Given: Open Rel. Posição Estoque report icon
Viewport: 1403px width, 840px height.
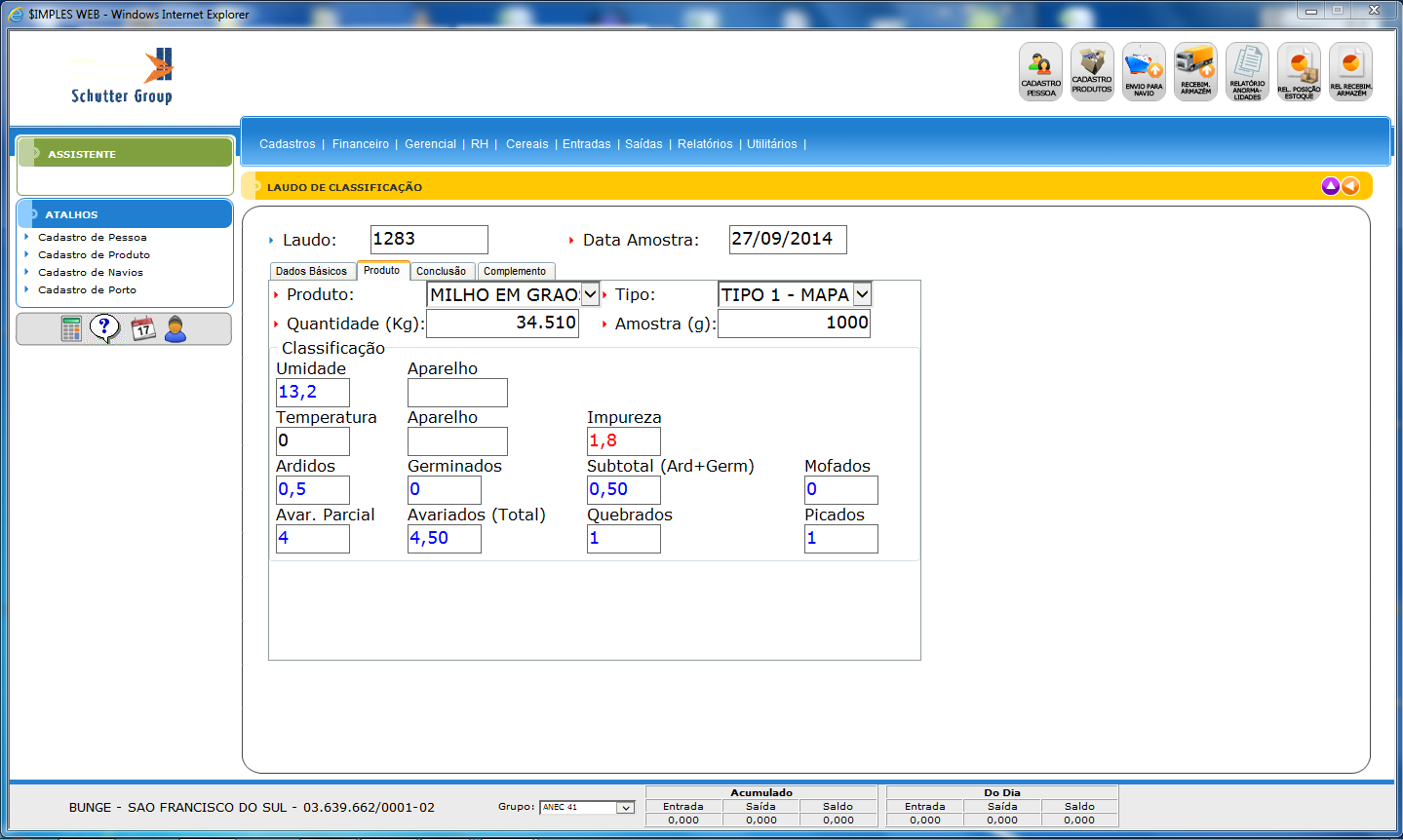Looking at the screenshot, I should pos(1299,71).
